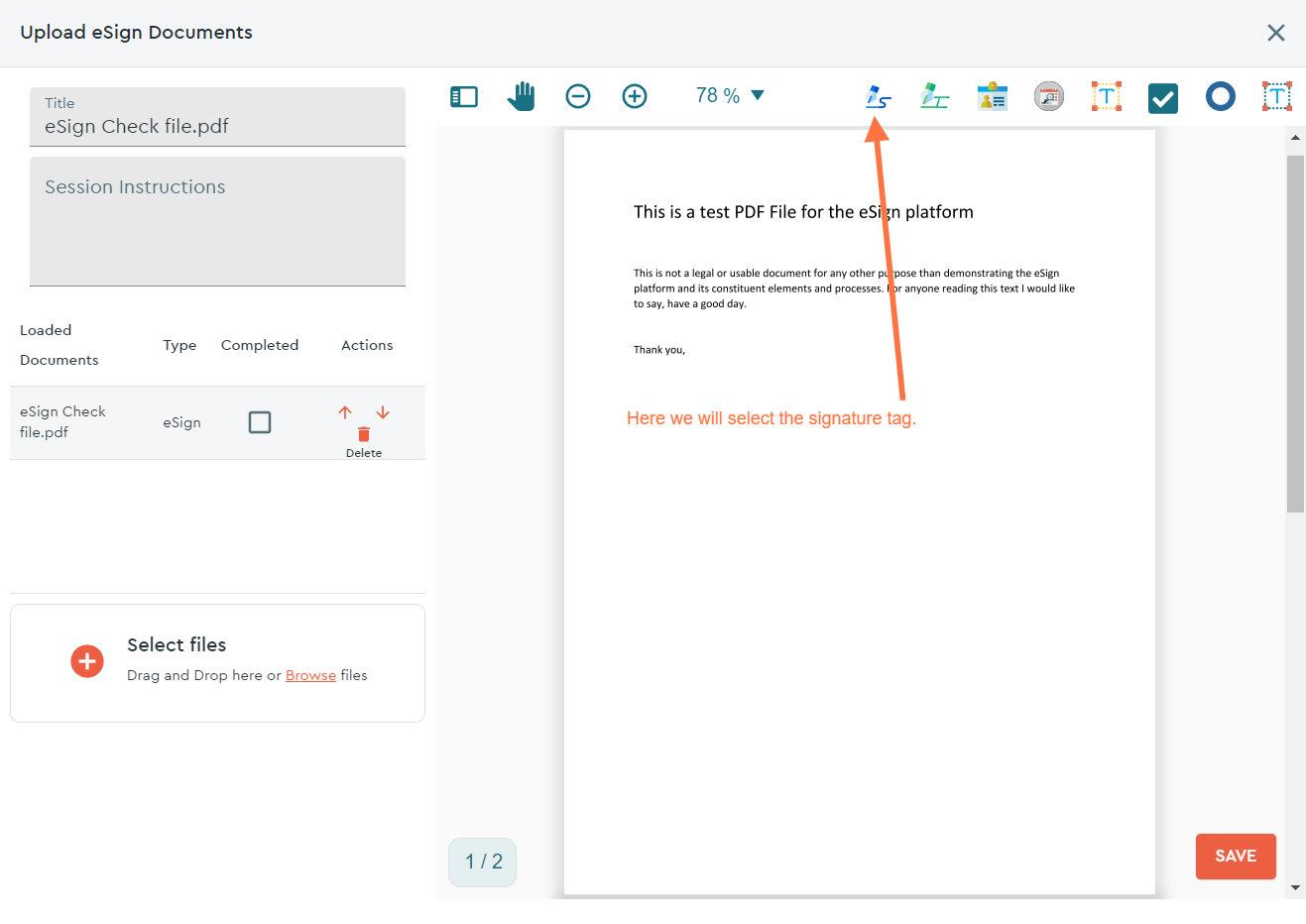Select the green initials tag tool
Viewport: 1306px width, 924px height.
pyautogui.click(x=934, y=96)
